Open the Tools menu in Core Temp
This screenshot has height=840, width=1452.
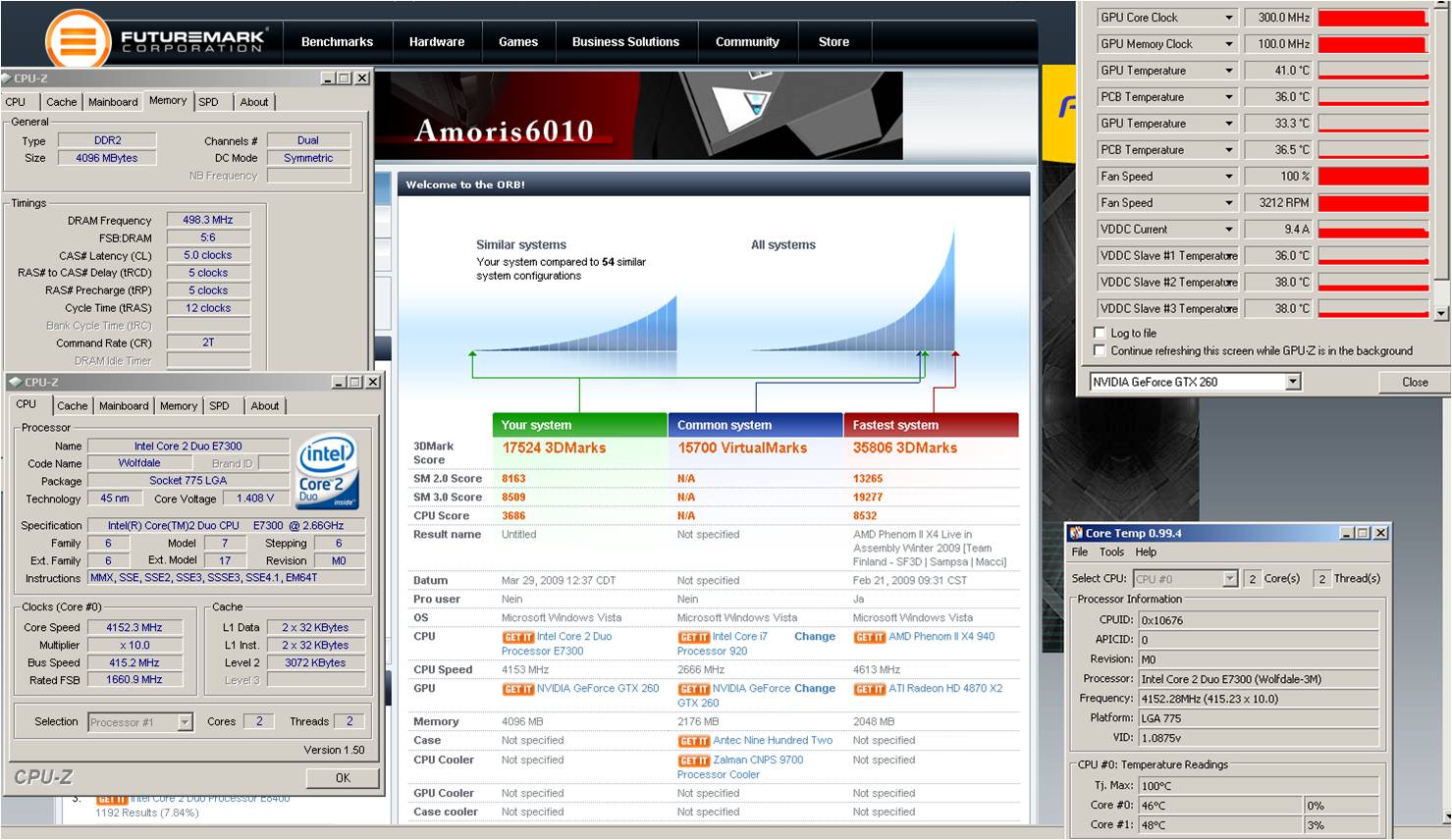click(x=1111, y=552)
